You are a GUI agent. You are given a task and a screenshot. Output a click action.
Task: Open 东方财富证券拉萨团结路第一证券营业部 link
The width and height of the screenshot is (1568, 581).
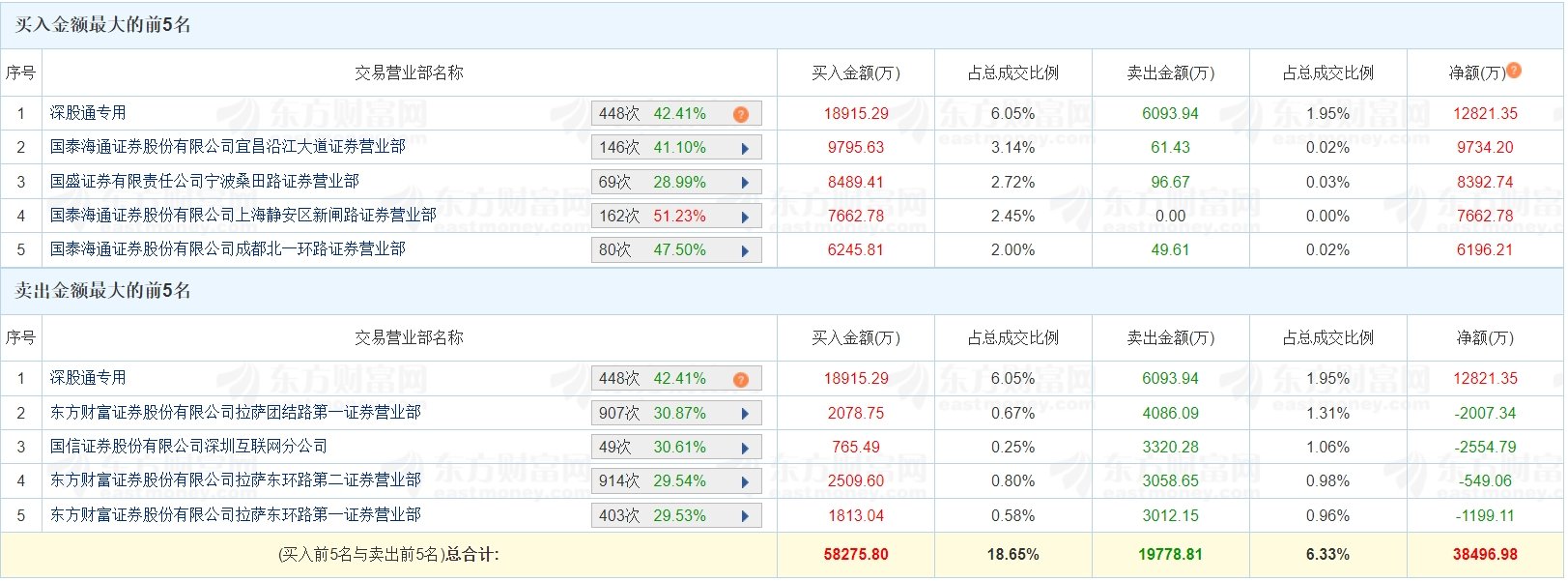click(236, 412)
